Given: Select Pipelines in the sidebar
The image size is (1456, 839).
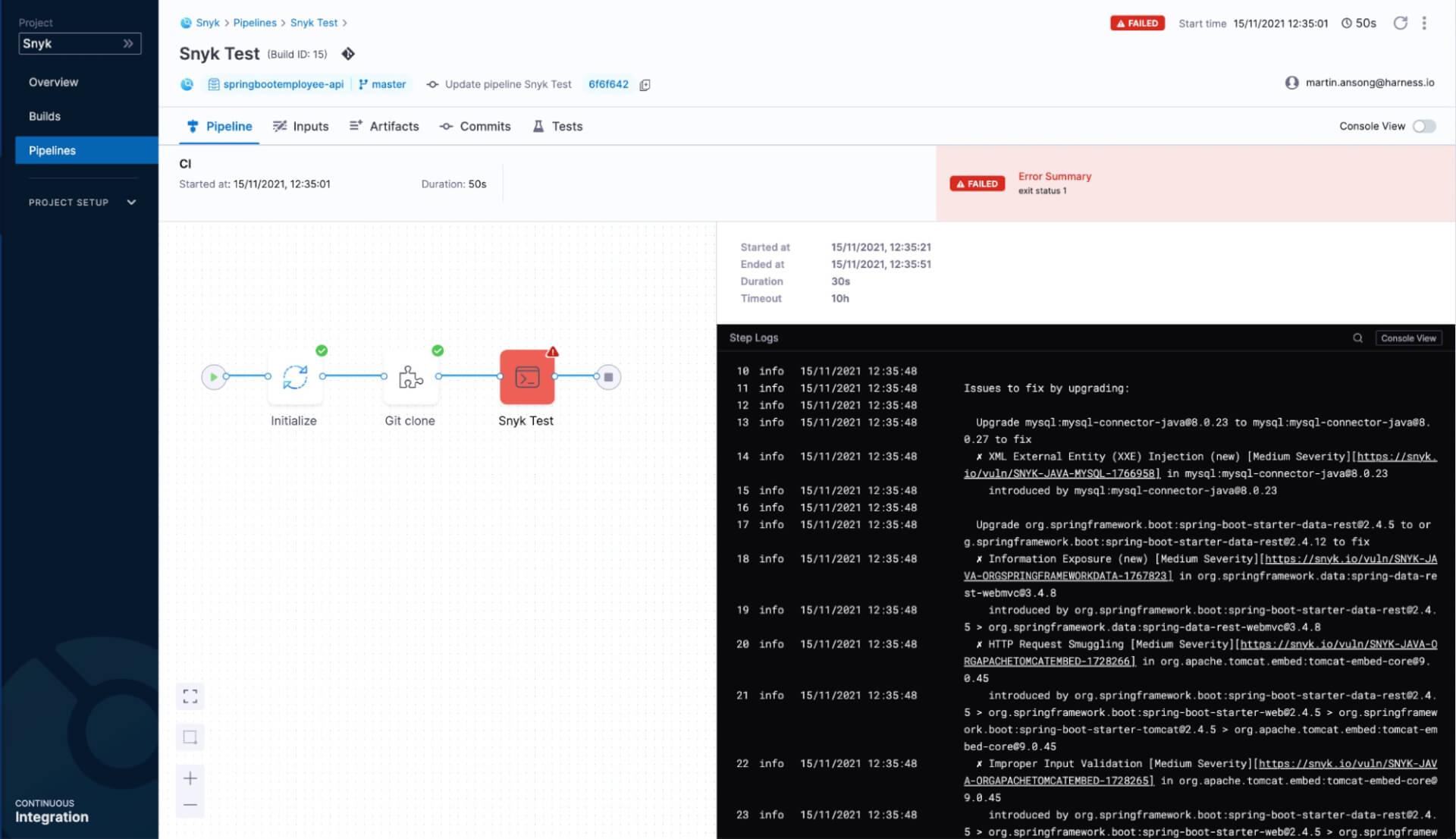Looking at the screenshot, I should coord(86,150).
